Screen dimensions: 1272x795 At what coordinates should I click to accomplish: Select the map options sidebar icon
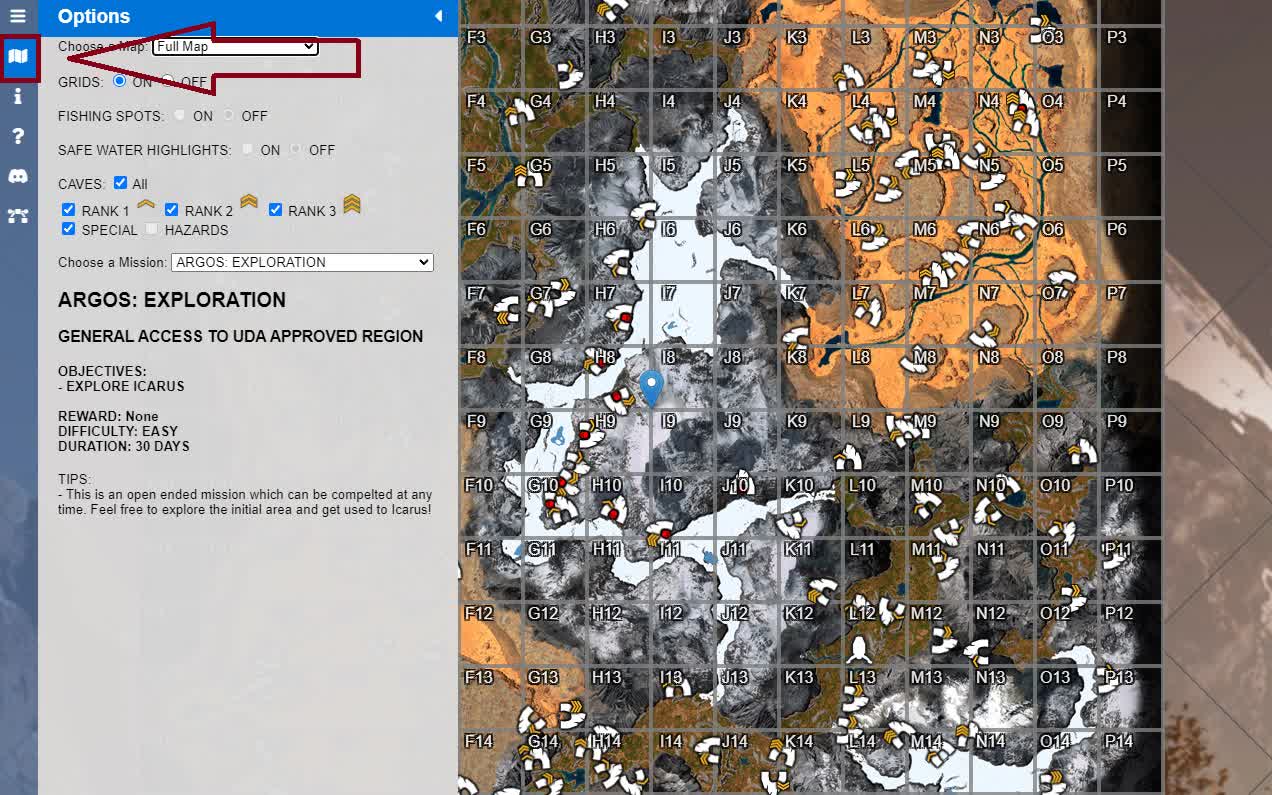pyautogui.click(x=18, y=58)
